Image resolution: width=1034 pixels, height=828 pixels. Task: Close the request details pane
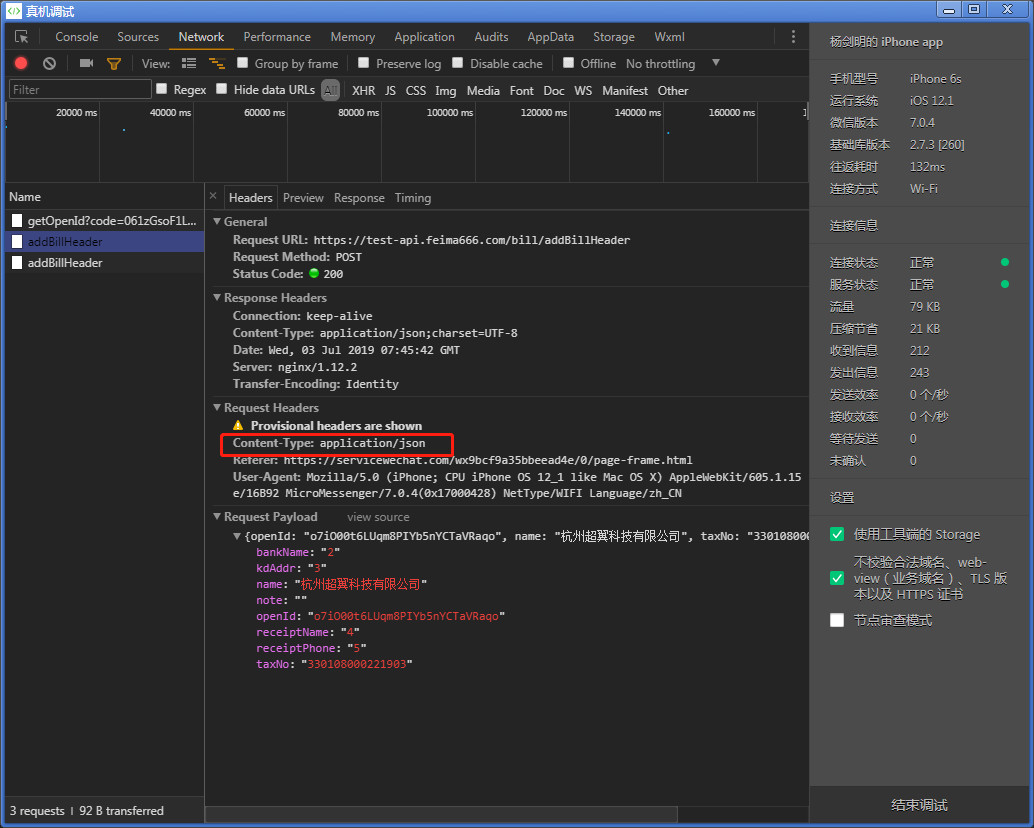(213, 196)
